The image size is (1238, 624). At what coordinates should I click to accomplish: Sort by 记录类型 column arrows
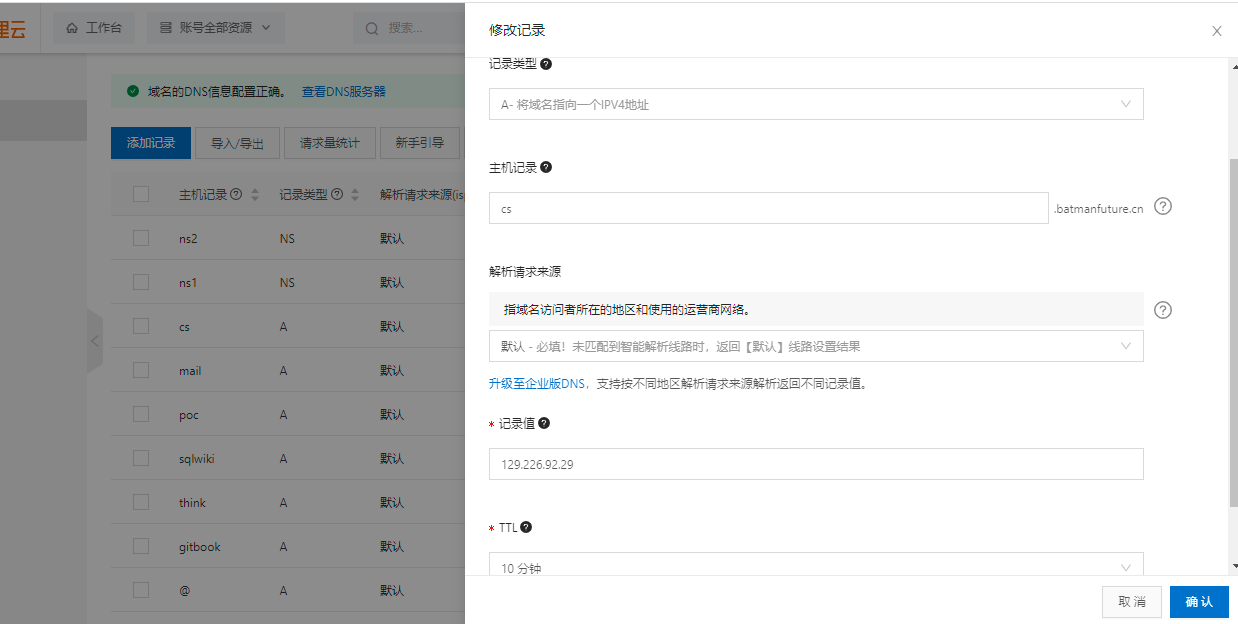click(355, 195)
